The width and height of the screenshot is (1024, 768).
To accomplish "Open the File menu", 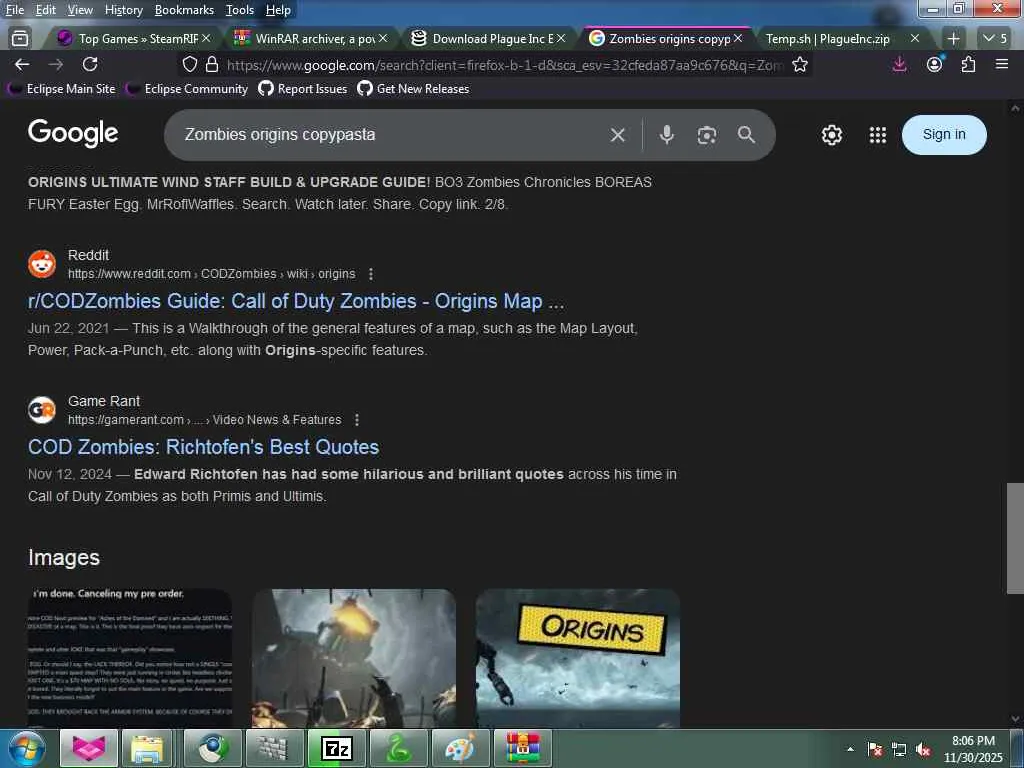I will point(14,10).
